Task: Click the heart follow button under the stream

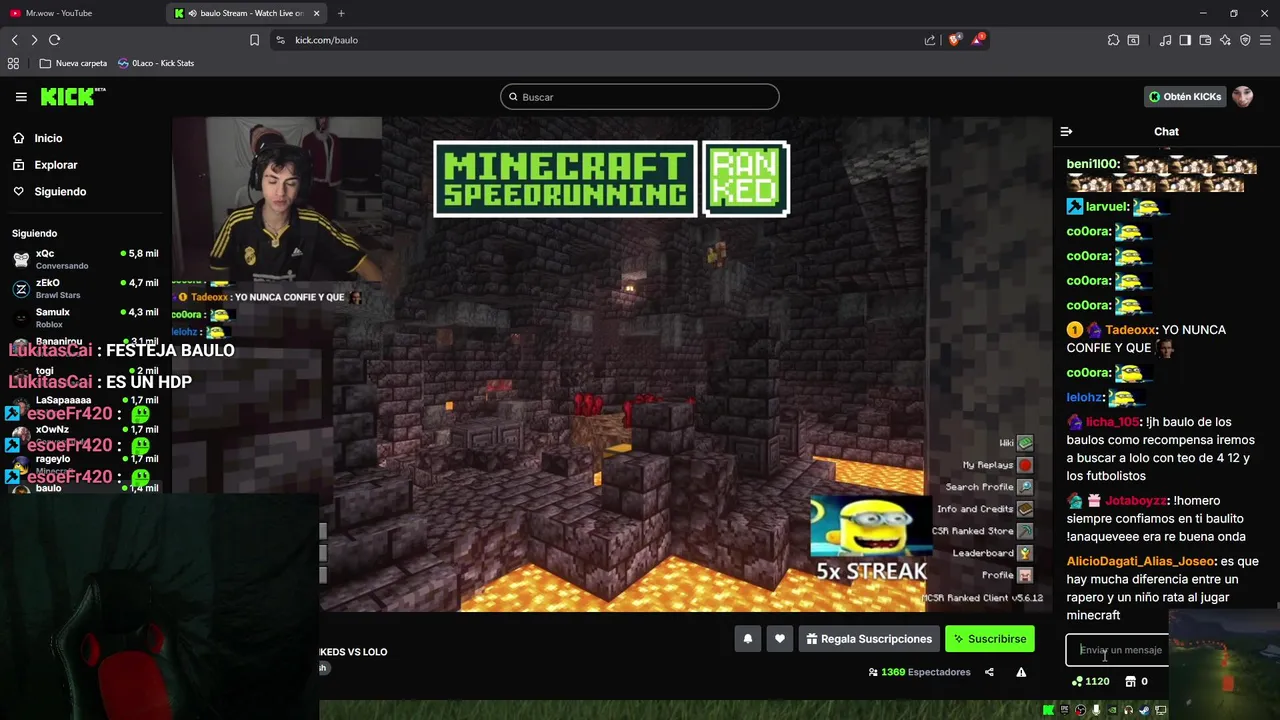Action: tap(780, 639)
